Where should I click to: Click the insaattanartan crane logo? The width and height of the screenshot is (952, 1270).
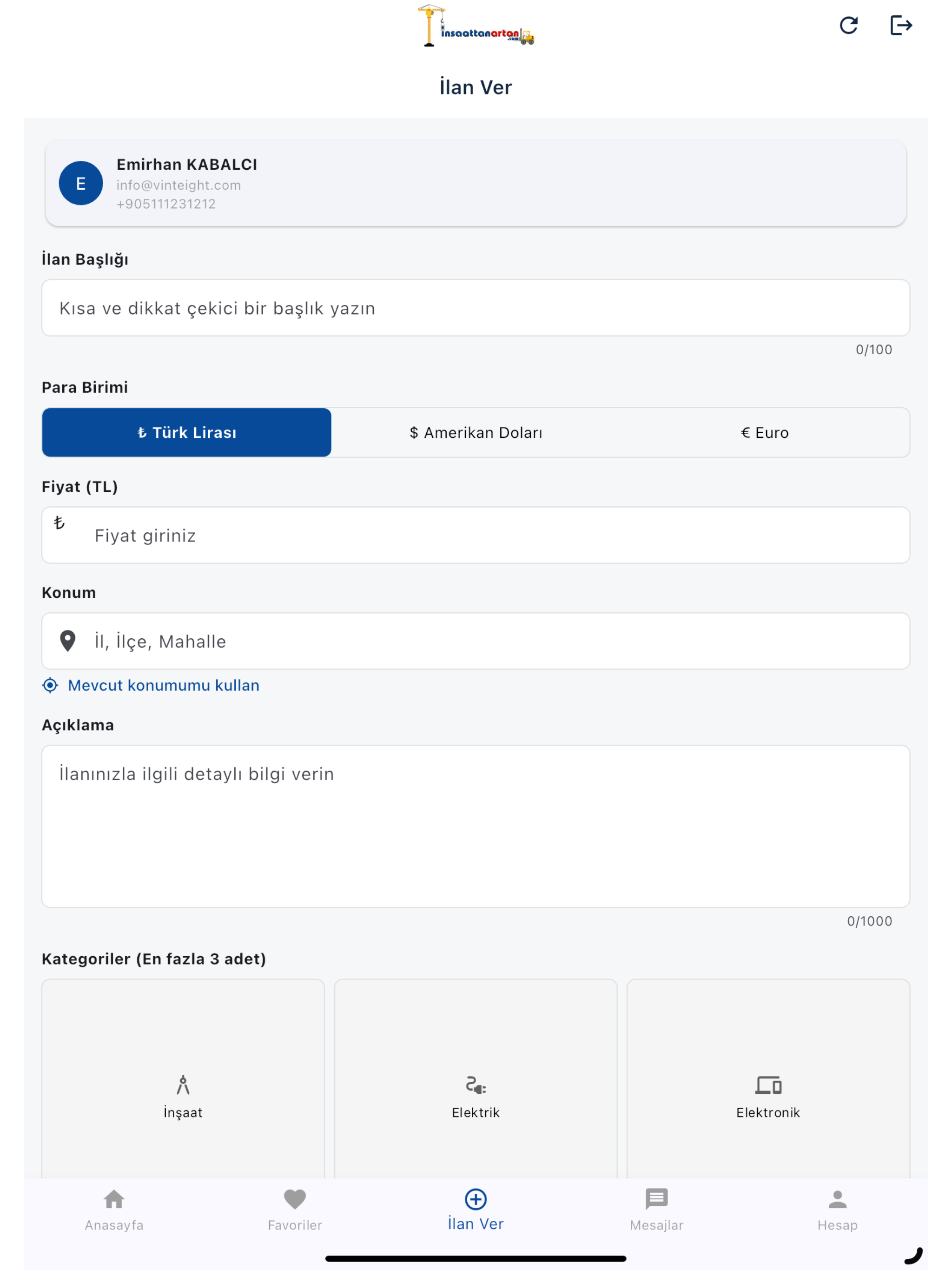click(476, 26)
